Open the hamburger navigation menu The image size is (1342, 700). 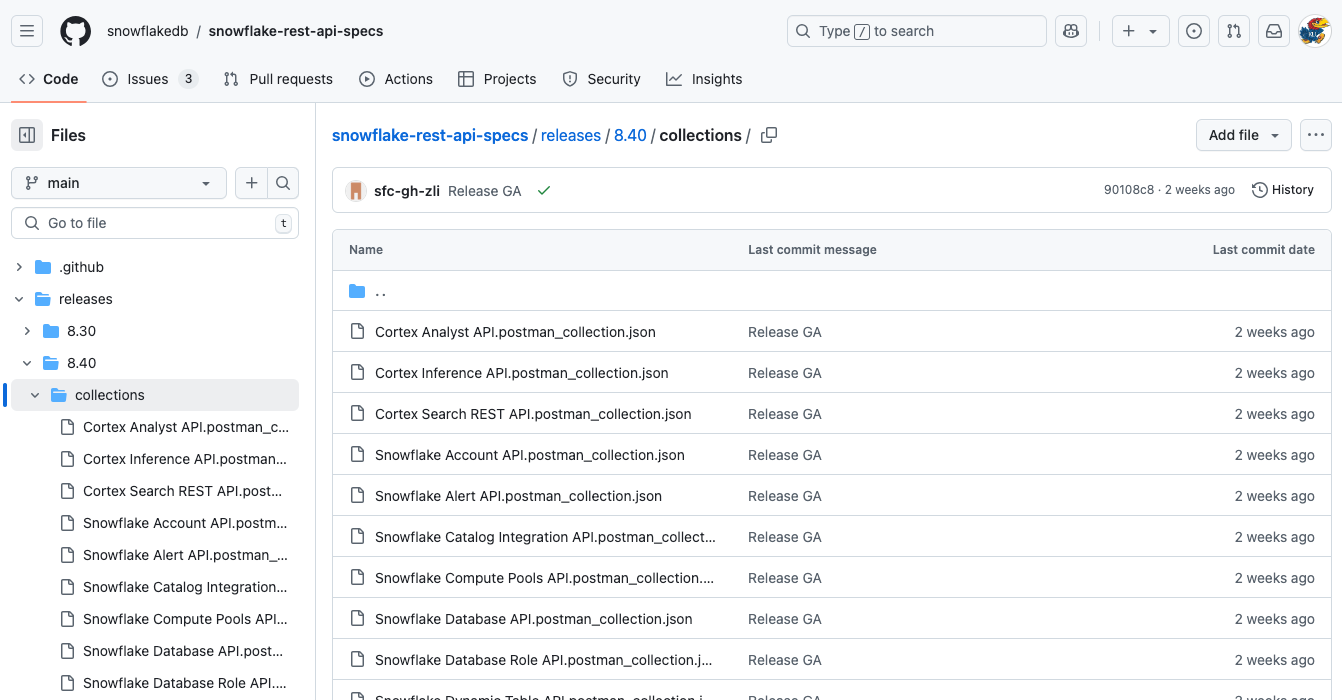(27, 31)
